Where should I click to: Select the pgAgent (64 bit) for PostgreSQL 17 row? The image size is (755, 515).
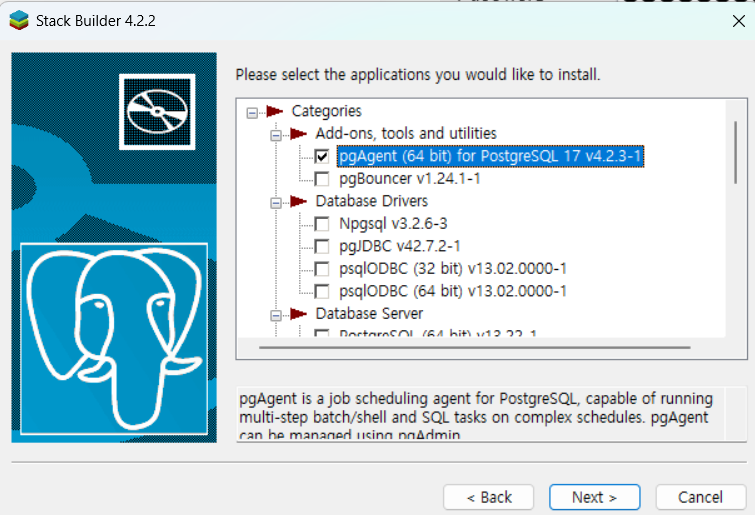point(490,156)
